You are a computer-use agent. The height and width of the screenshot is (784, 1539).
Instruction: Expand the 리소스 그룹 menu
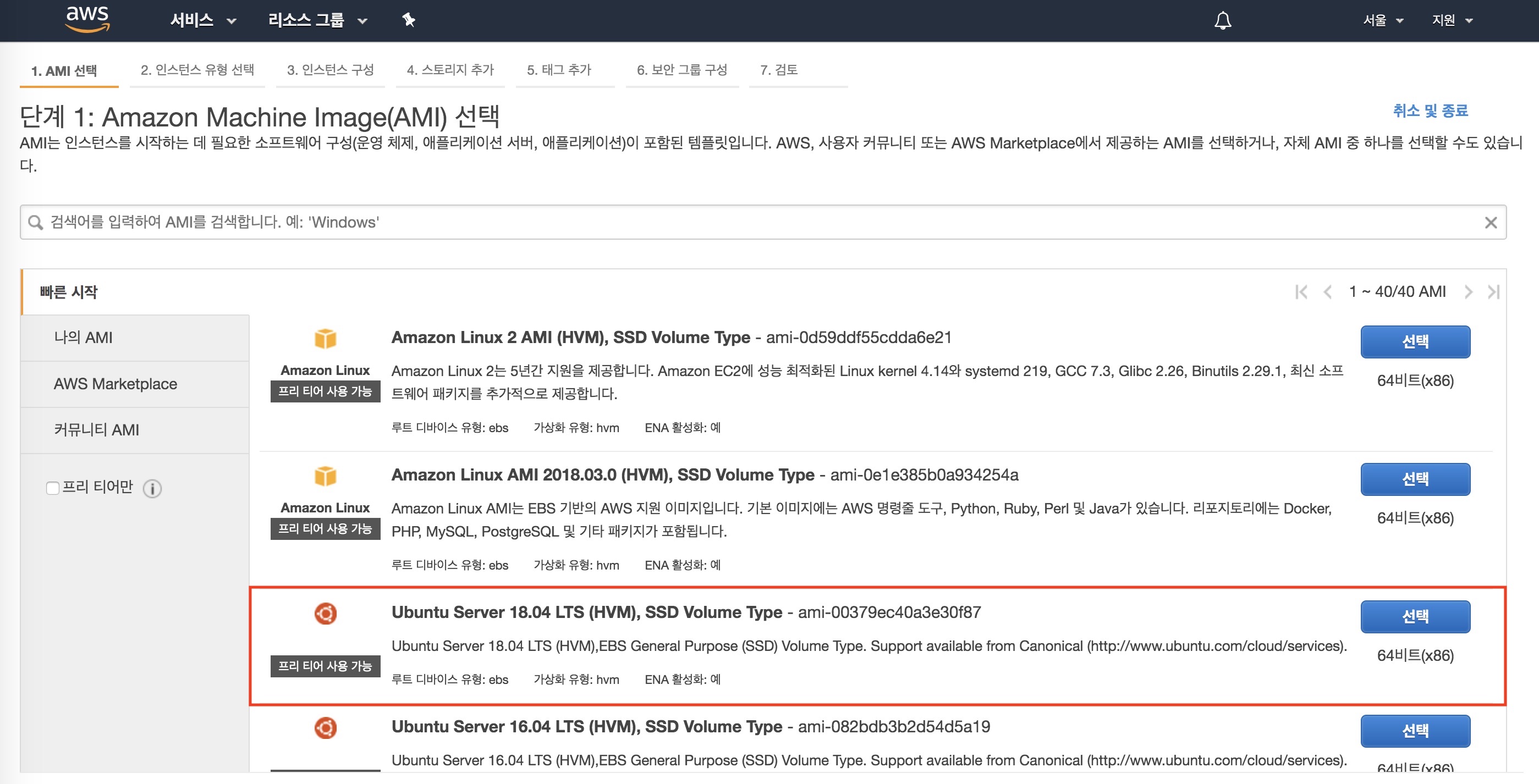point(317,20)
